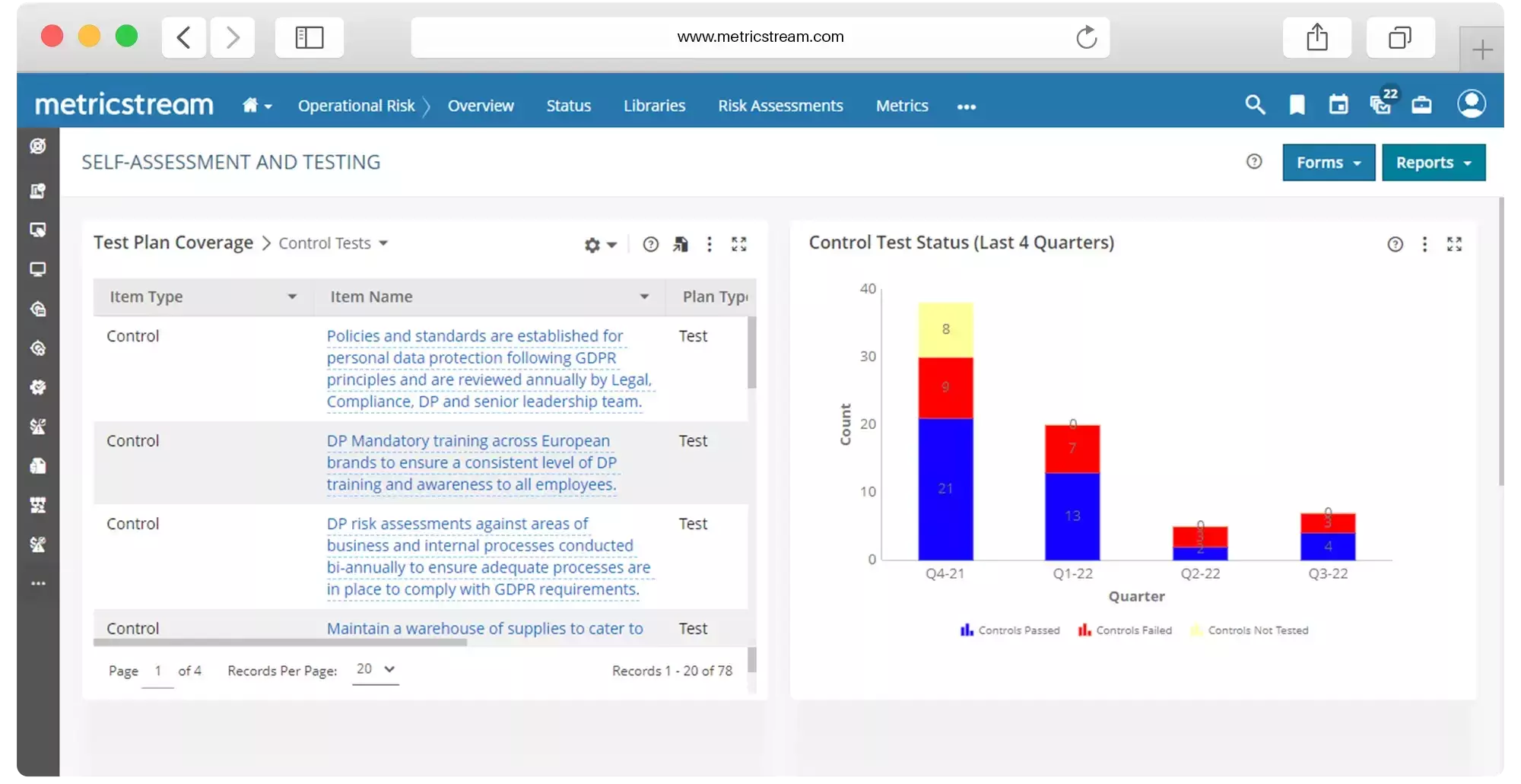Click the table's horizontal scrollbar thumb
This screenshot has height=784, width=1521.
pos(280,643)
